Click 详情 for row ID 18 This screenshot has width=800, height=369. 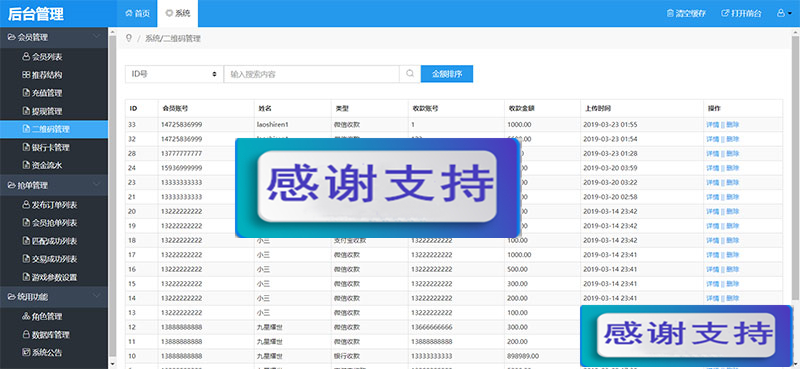click(712, 240)
